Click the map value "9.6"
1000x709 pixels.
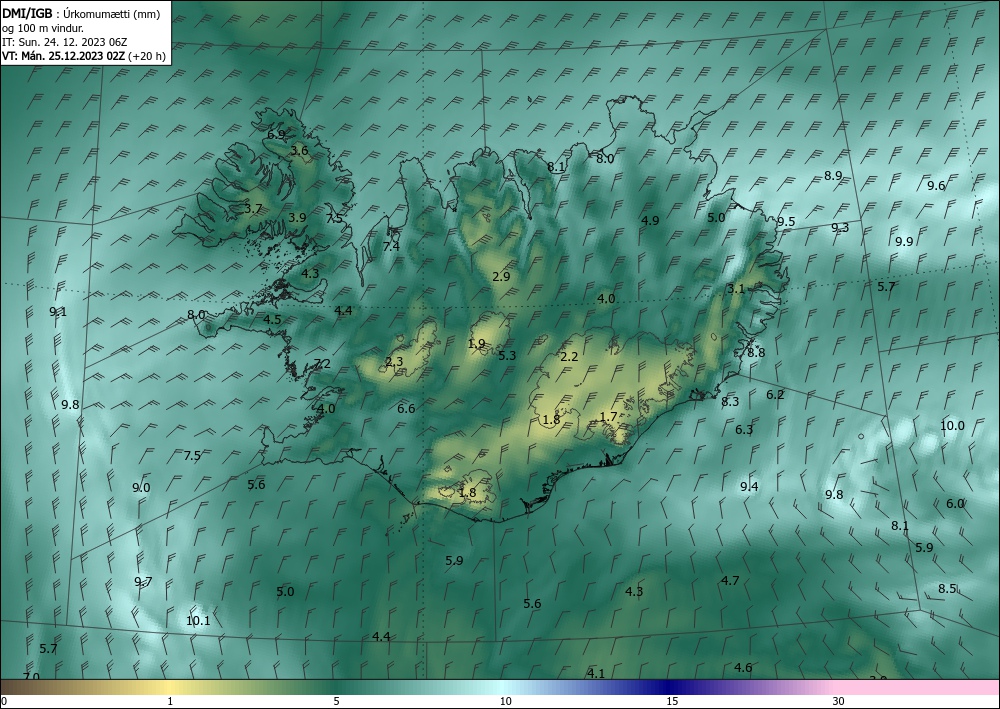coord(936,186)
